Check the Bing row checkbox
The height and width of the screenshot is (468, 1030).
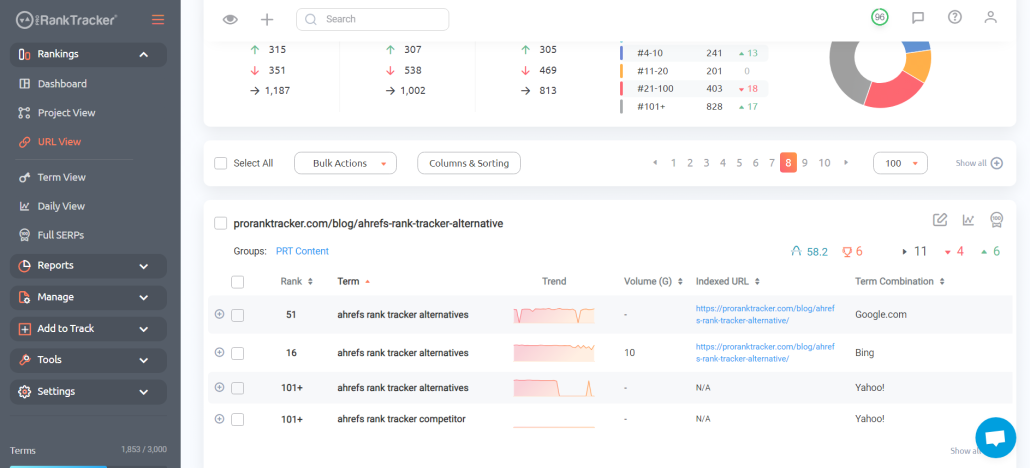coord(237,354)
